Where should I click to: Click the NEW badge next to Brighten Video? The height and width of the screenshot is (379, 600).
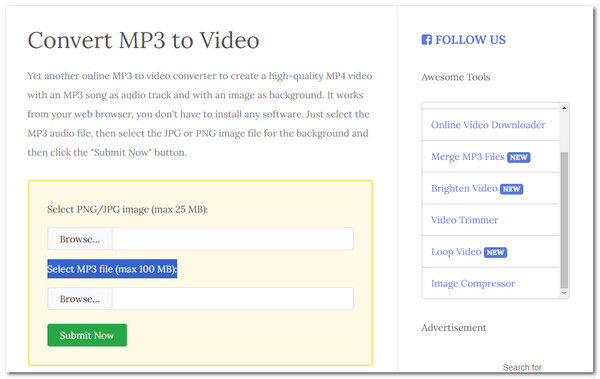511,189
